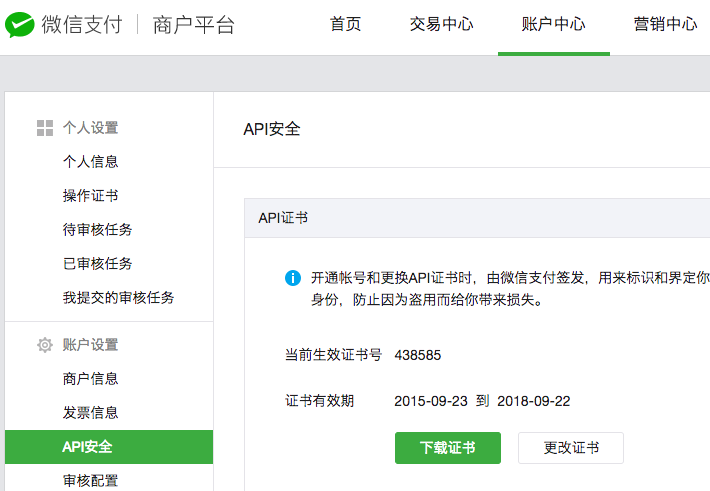Click the blue info icon in API证书
The image size is (710, 491).
click(293, 277)
